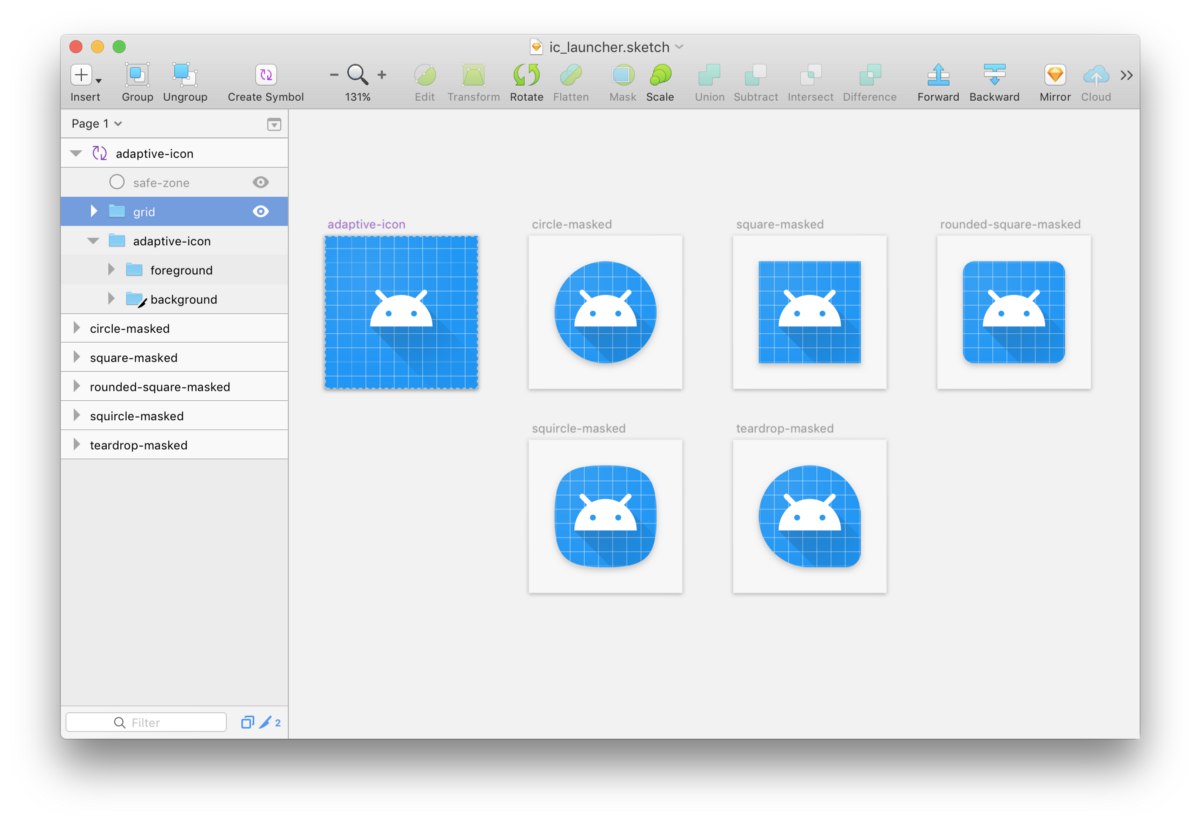Select the rounded-square-masked icon preview
The height and width of the screenshot is (825, 1200).
coord(1014,312)
